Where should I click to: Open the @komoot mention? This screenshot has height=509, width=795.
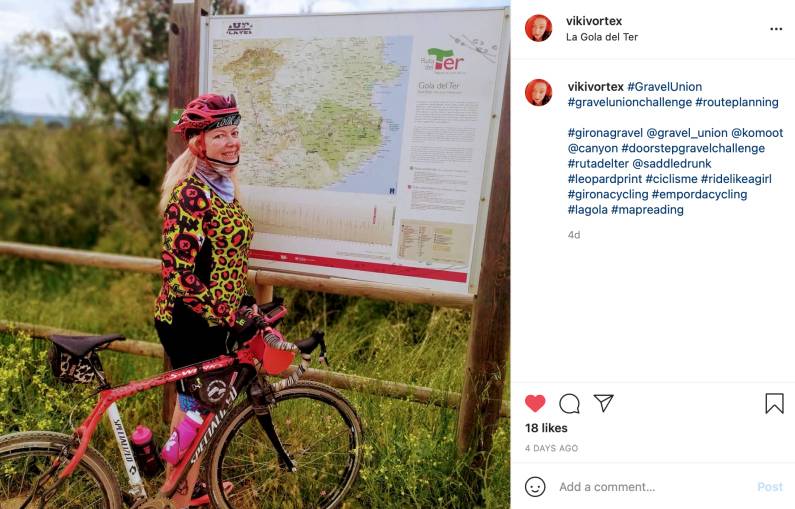click(757, 133)
